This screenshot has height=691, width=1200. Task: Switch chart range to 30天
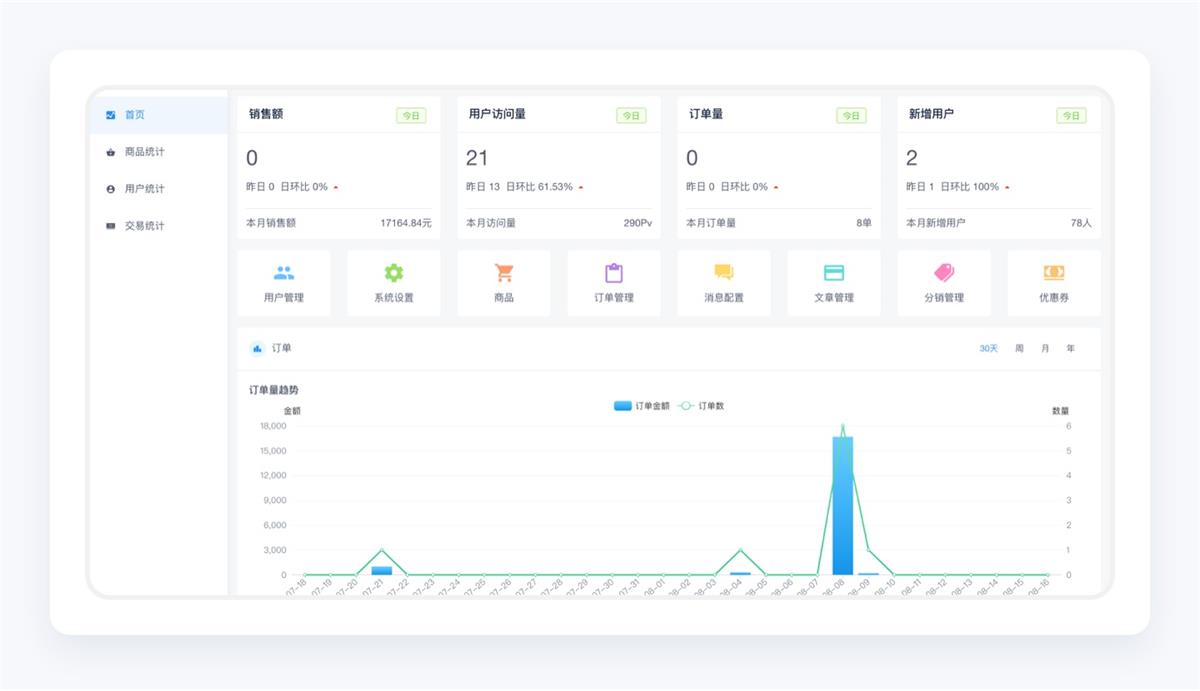[x=988, y=348]
